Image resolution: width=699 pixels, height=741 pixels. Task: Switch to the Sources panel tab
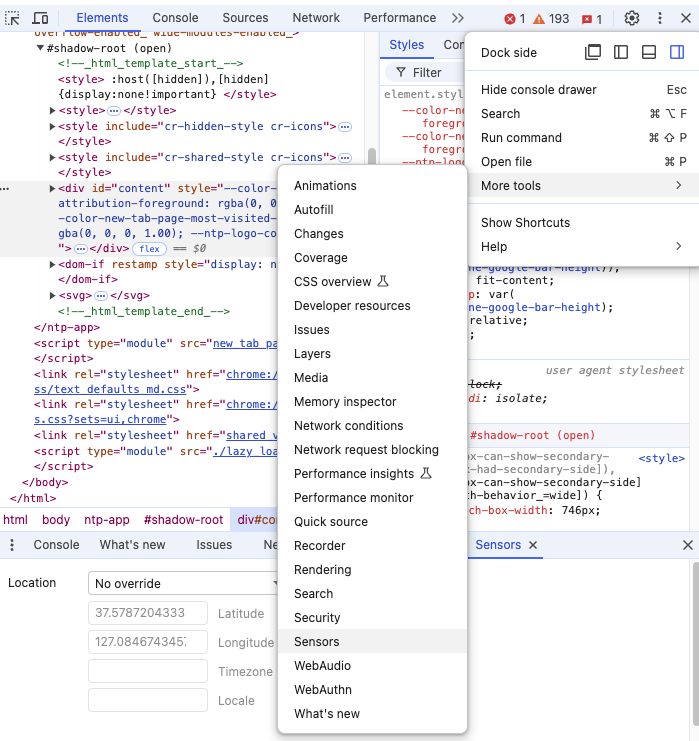(245, 18)
